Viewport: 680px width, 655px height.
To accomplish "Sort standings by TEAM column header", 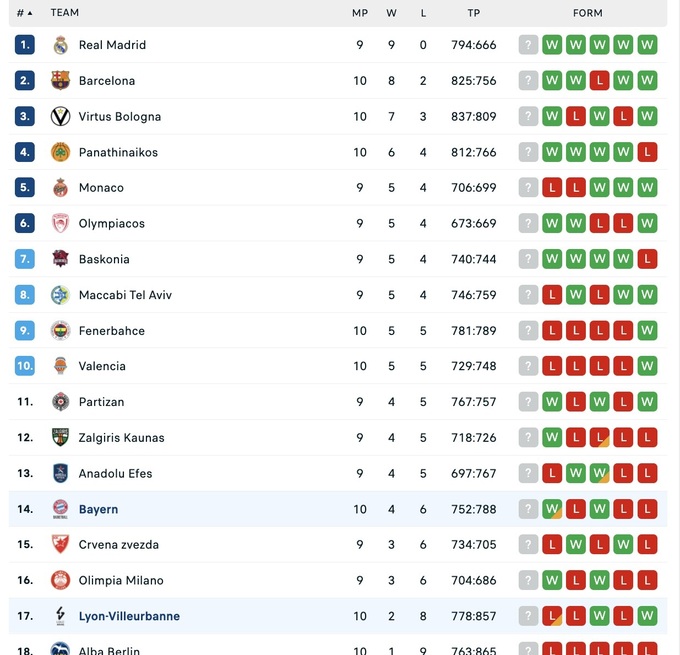I will pos(65,13).
